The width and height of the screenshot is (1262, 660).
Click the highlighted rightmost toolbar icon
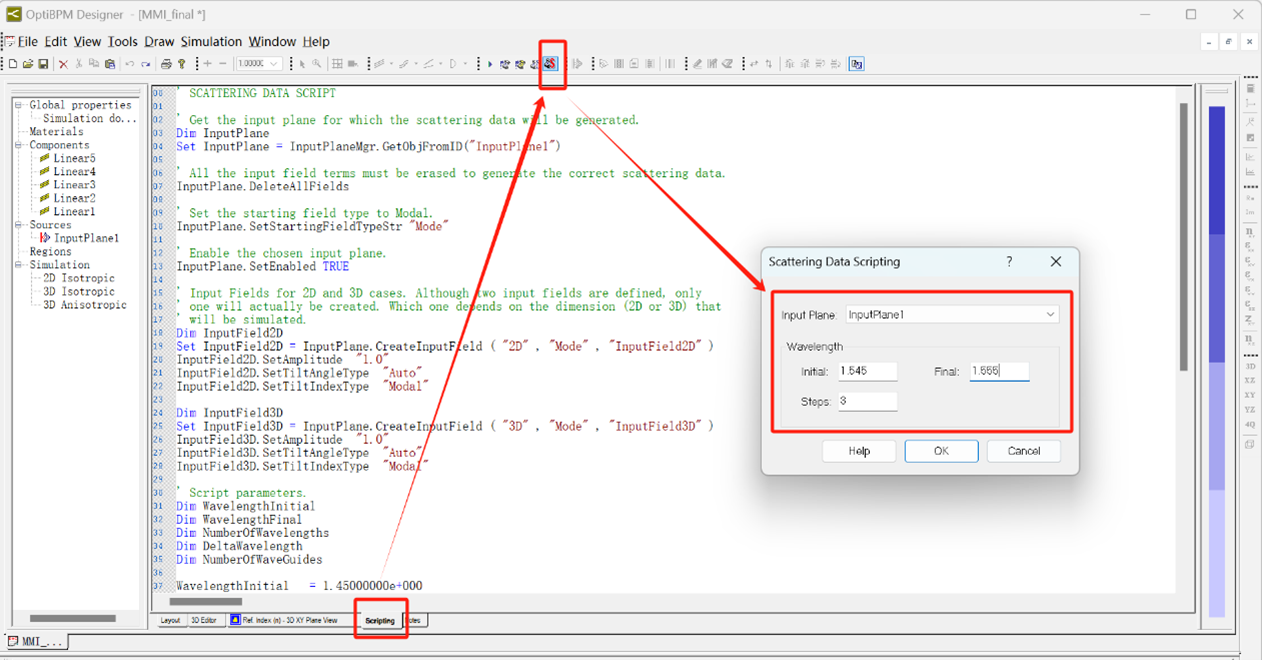(x=857, y=64)
